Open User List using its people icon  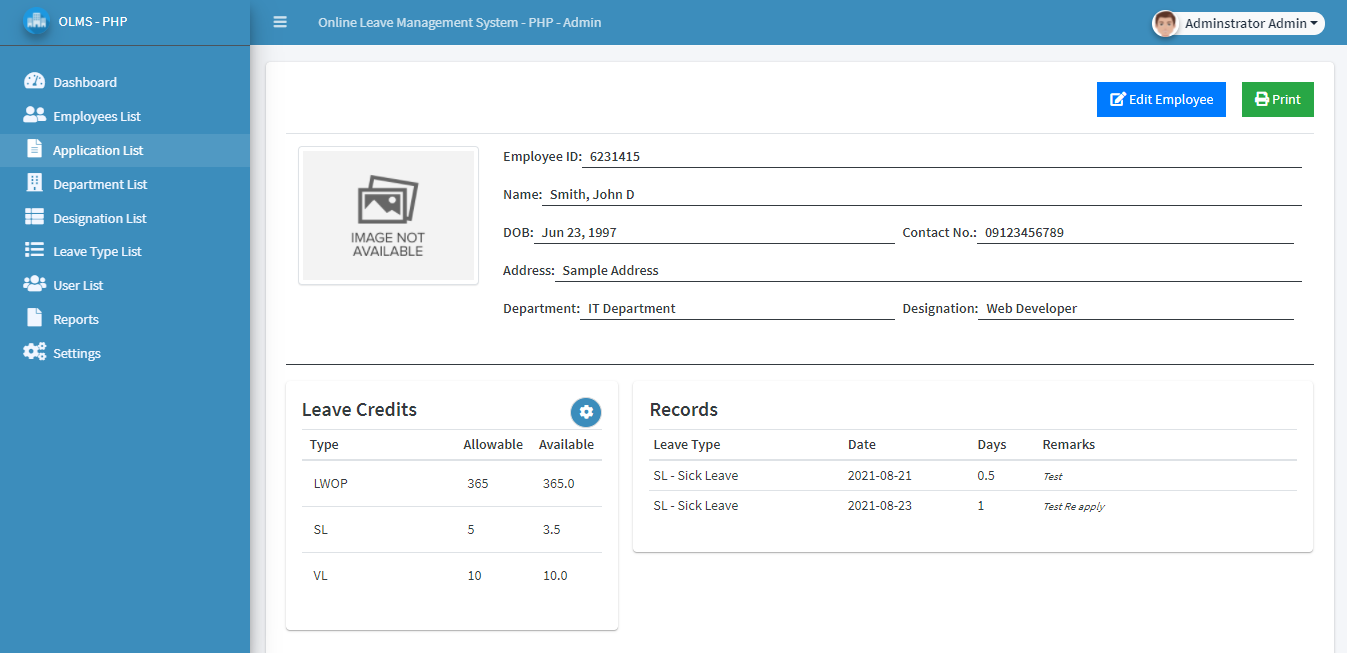(x=33, y=284)
